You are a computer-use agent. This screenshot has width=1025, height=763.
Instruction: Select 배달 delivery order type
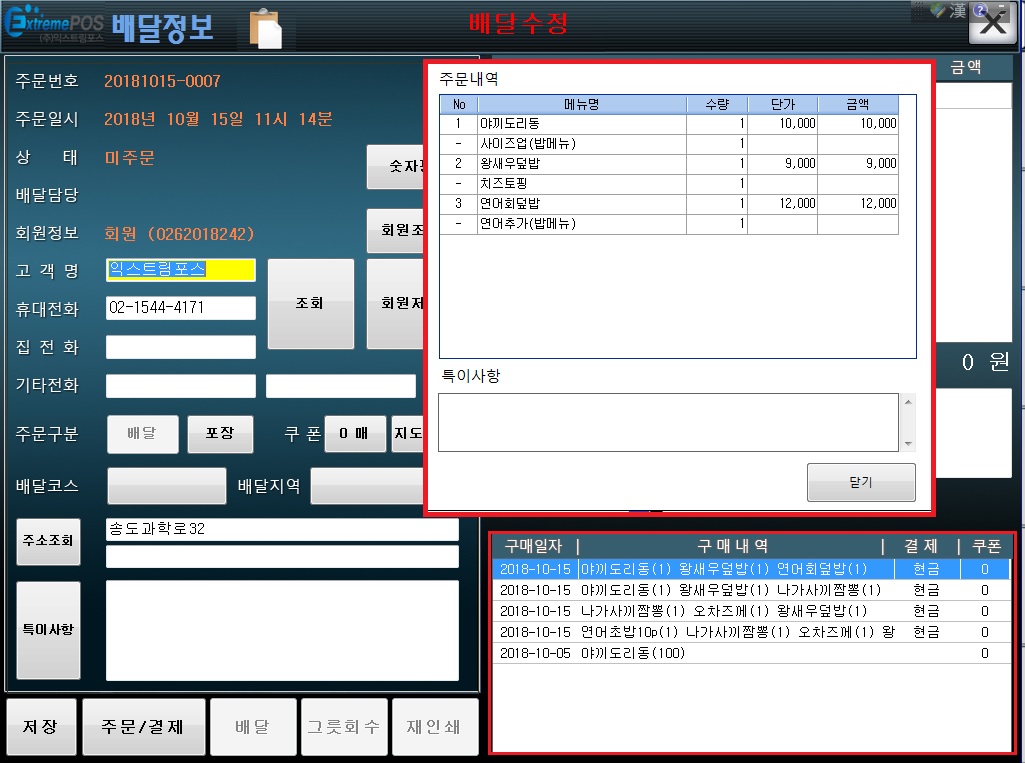point(143,434)
